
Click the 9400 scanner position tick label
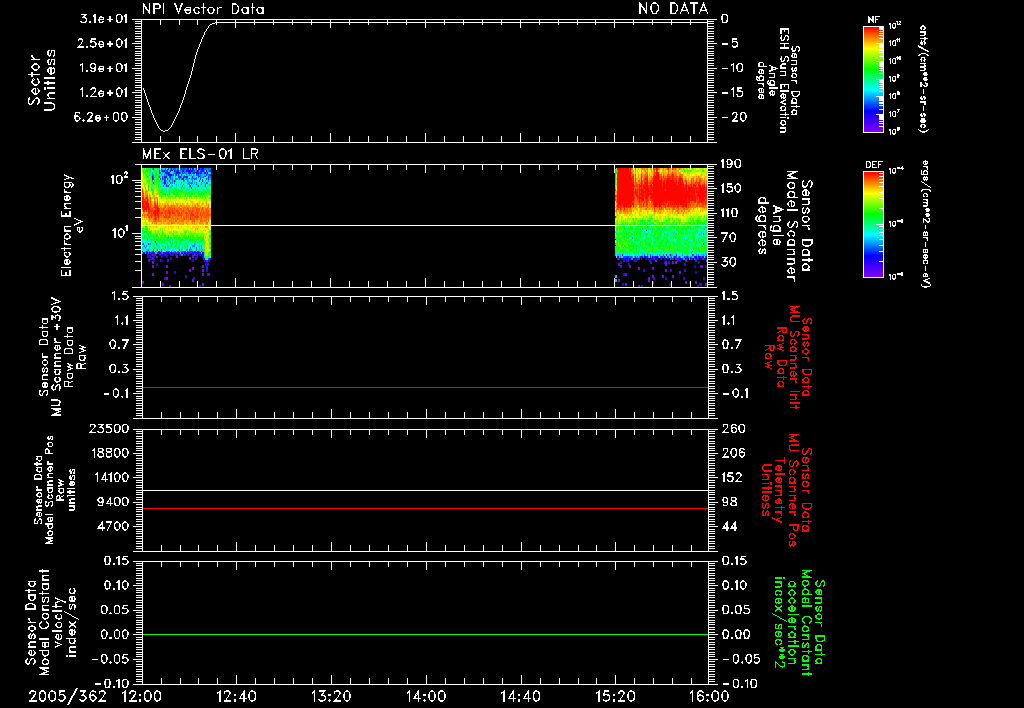114,502
